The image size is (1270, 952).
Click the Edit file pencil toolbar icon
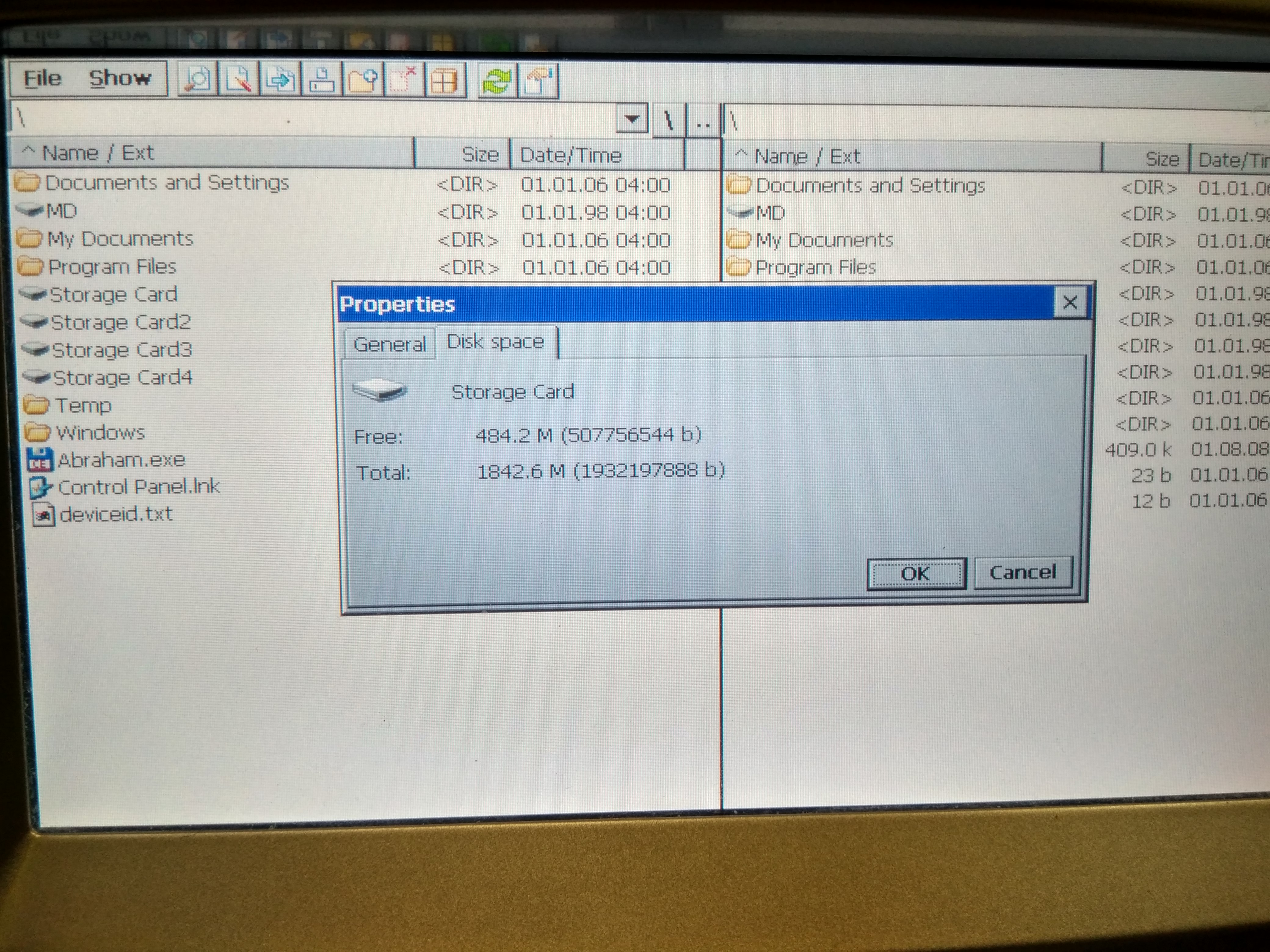pyautogui.click(x=238, y=79)
